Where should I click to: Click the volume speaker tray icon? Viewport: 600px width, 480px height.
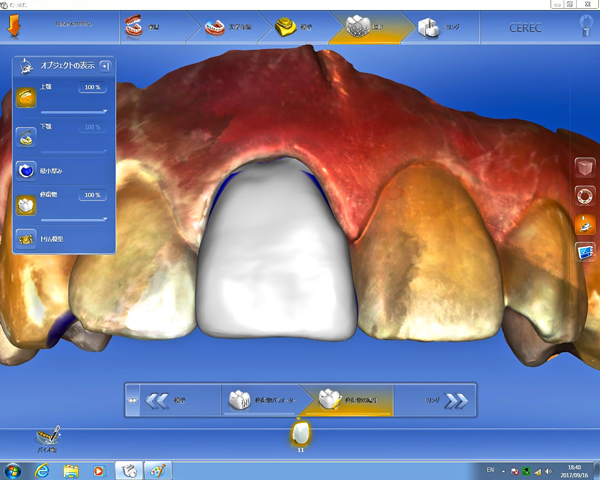tap(549, 472)
